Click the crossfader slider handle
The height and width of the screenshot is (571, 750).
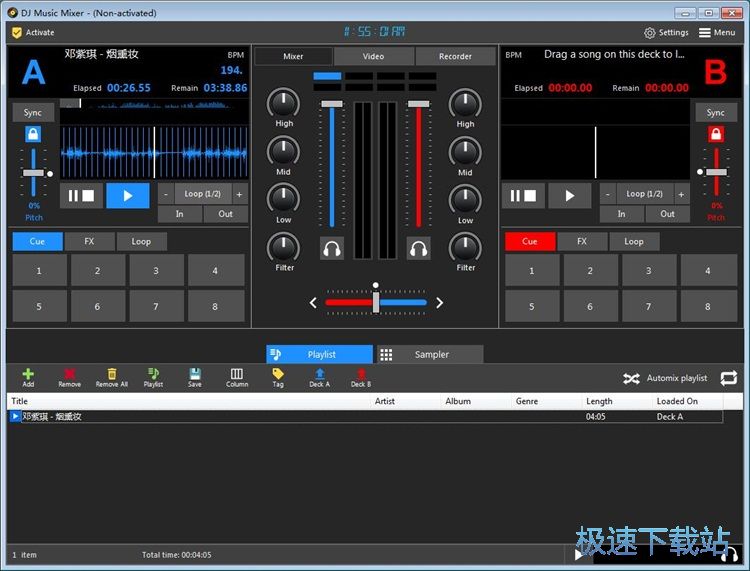point(376,301)
